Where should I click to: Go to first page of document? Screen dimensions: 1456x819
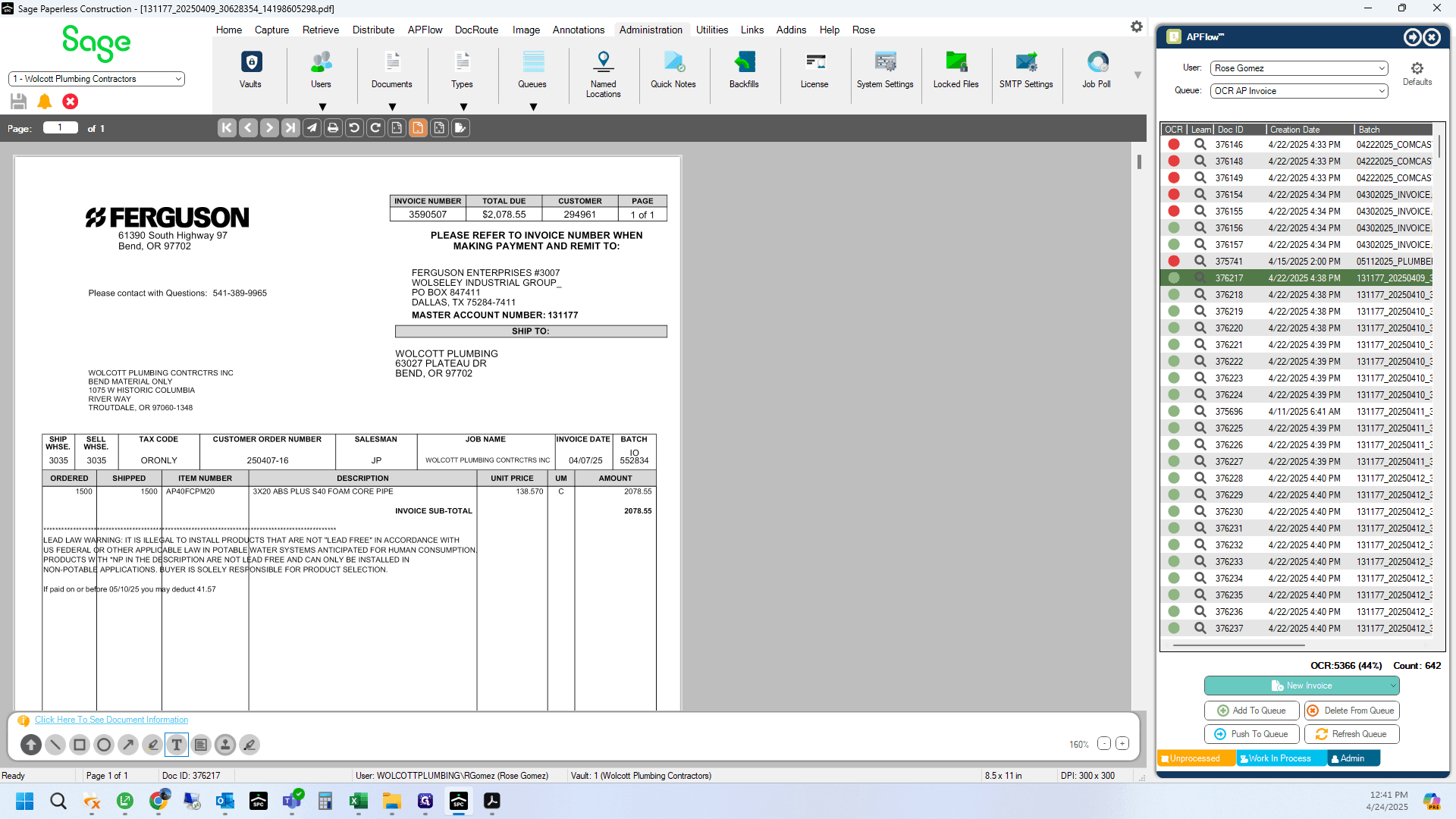(227, 128)
